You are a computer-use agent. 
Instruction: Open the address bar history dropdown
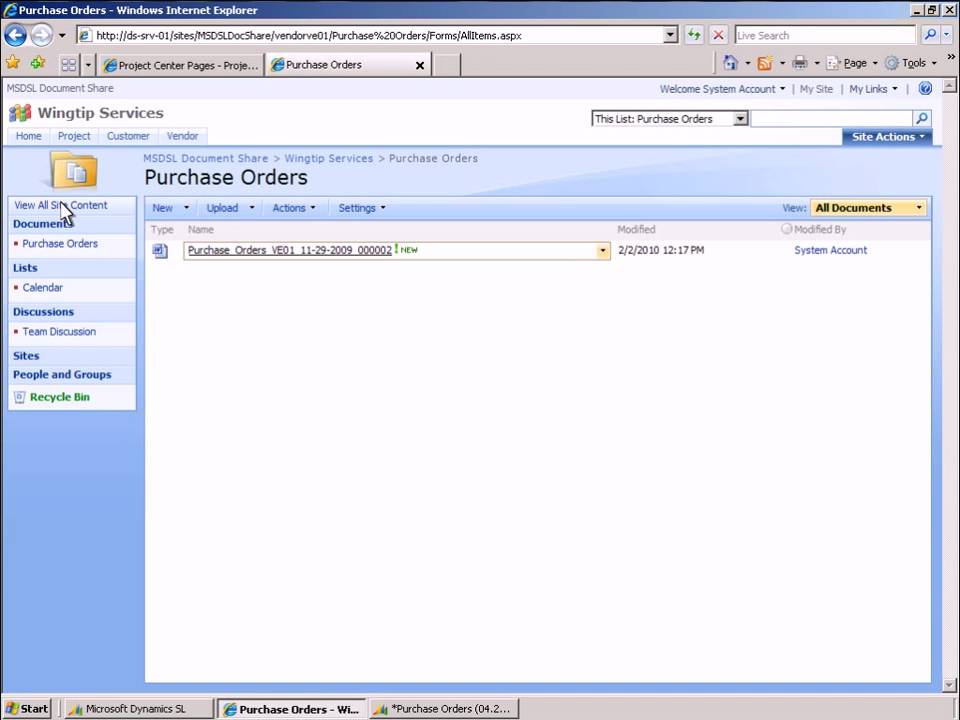point(670,36)
